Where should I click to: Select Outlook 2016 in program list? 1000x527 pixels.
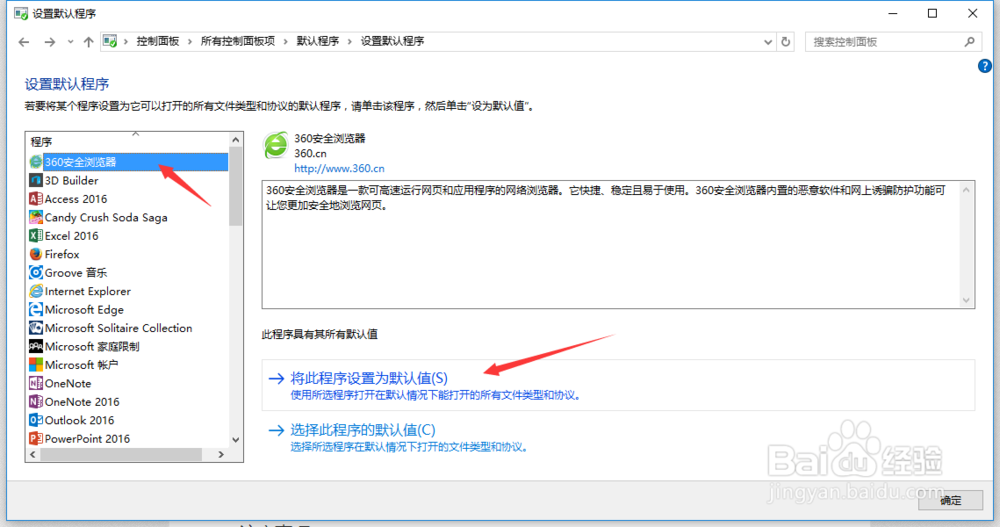(79, 420)
